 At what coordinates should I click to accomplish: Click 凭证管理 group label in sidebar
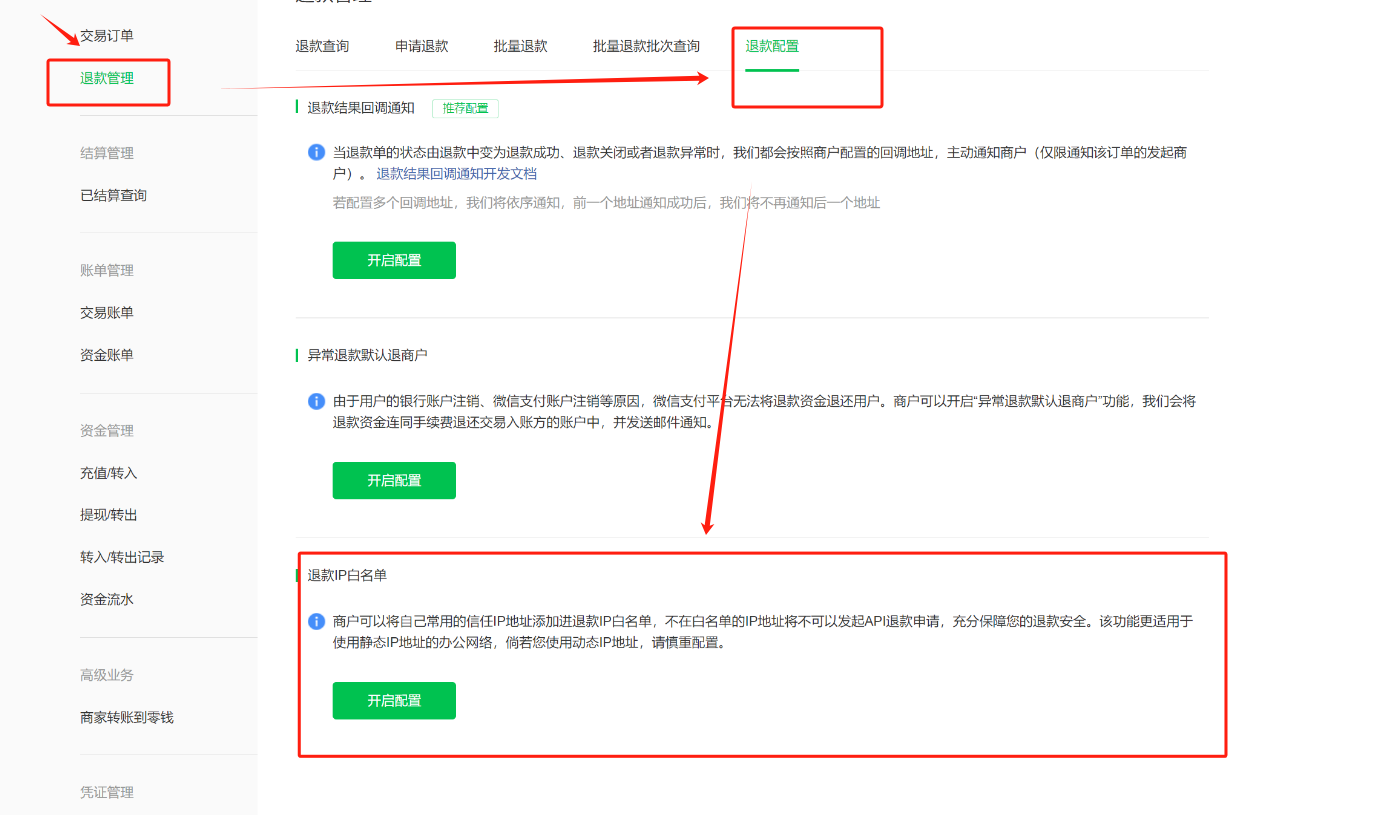click(x=107, y=793)
